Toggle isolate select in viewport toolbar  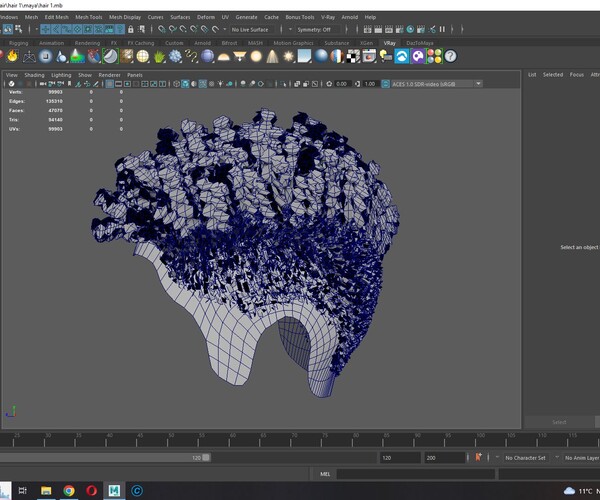(283, 84)
